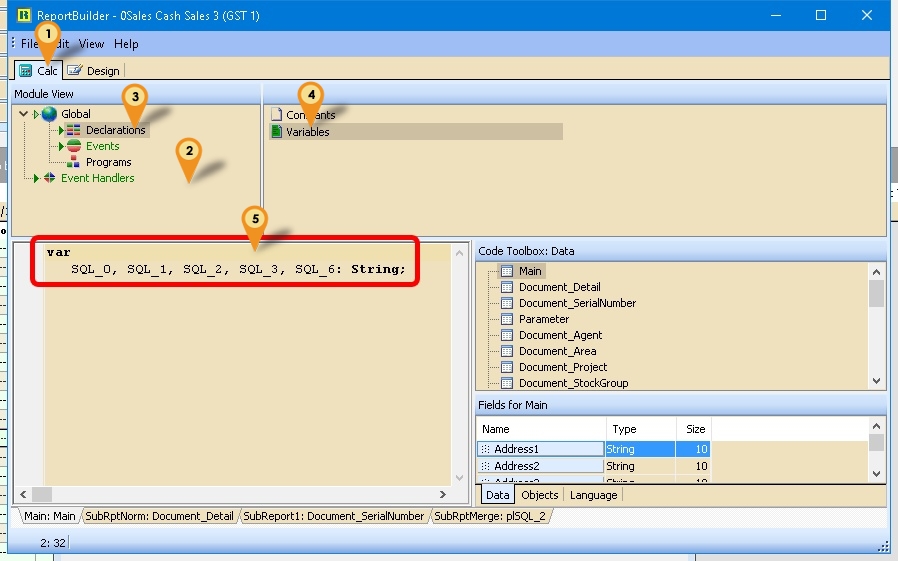Click the Parameter table icon
898x561 pixels.
pyautogui.click(x=506, y=319)
